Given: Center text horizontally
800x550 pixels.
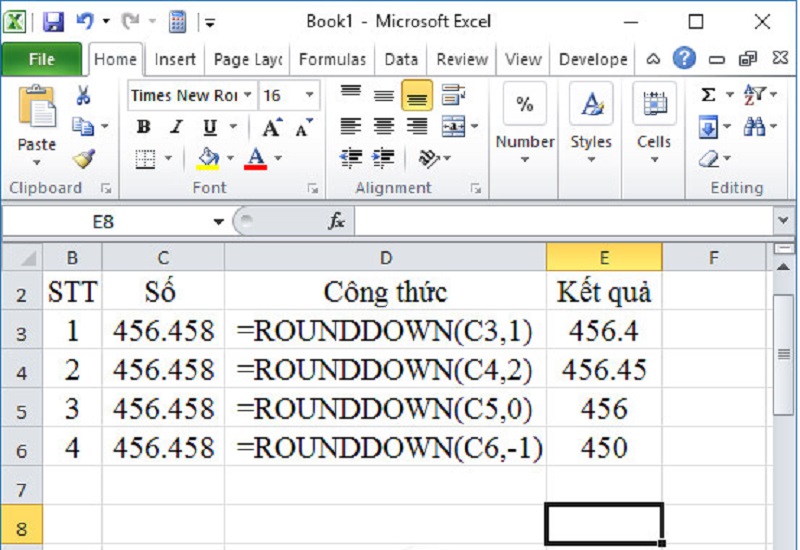Looking at the screenshot, I should pos(384,127).
